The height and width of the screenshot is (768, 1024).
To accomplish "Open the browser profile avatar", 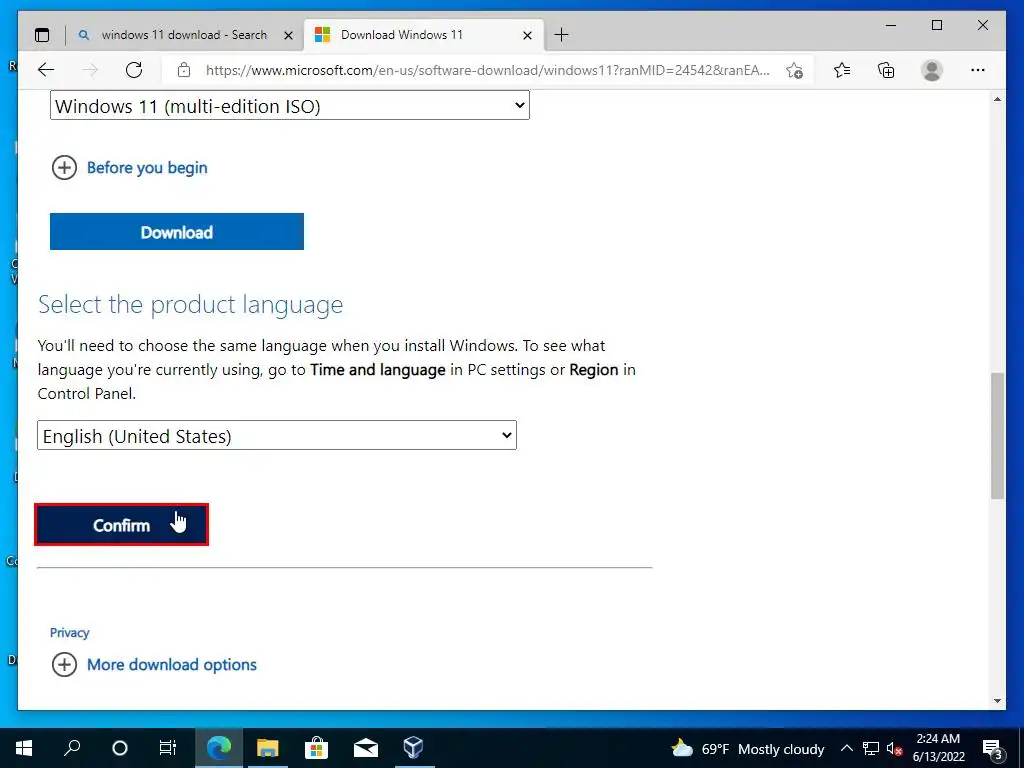I will click(932, 70).
